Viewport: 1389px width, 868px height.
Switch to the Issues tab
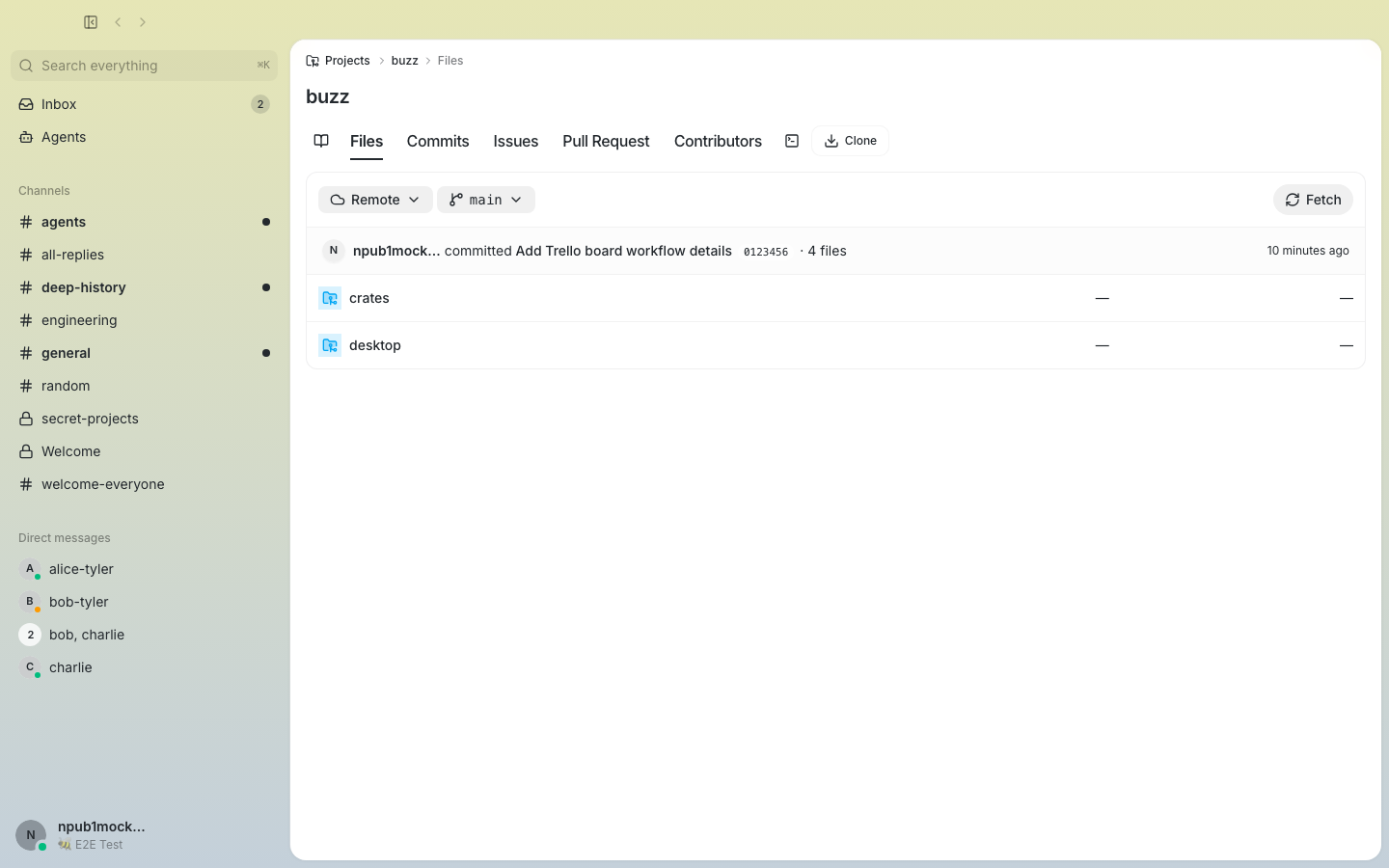(x=516, y=141)
